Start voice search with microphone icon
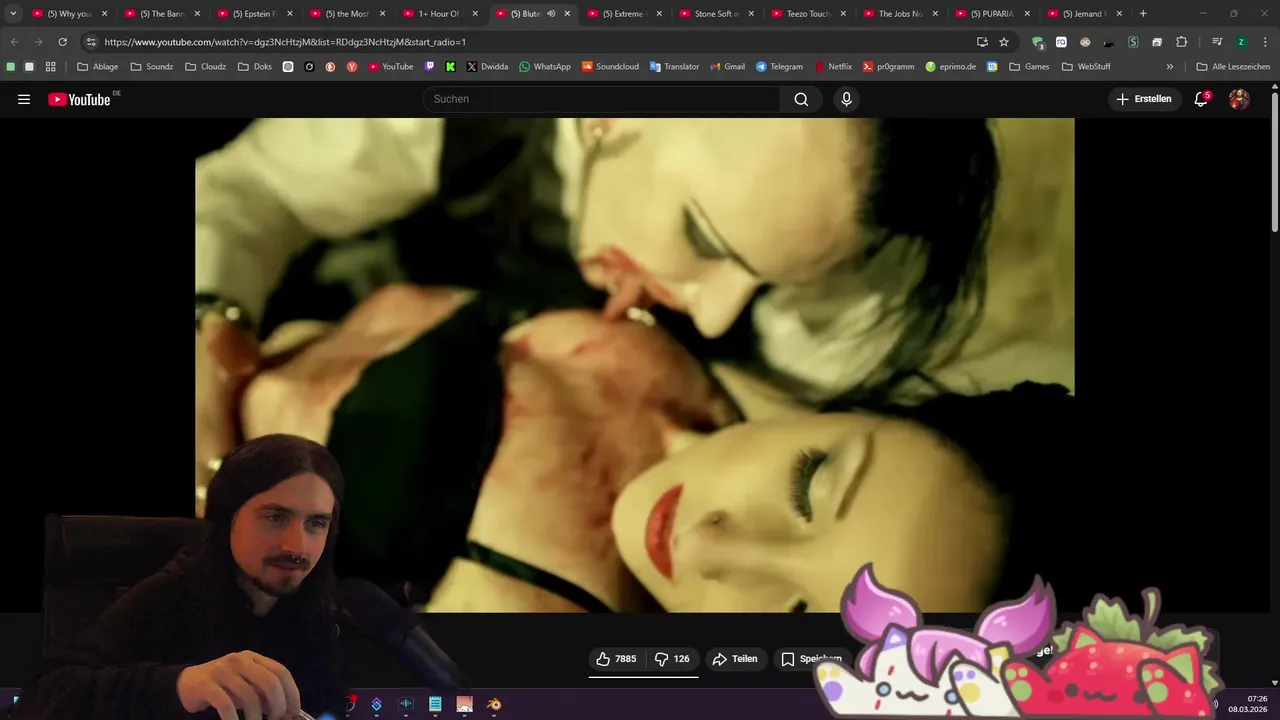 click(x=846, y=99)
